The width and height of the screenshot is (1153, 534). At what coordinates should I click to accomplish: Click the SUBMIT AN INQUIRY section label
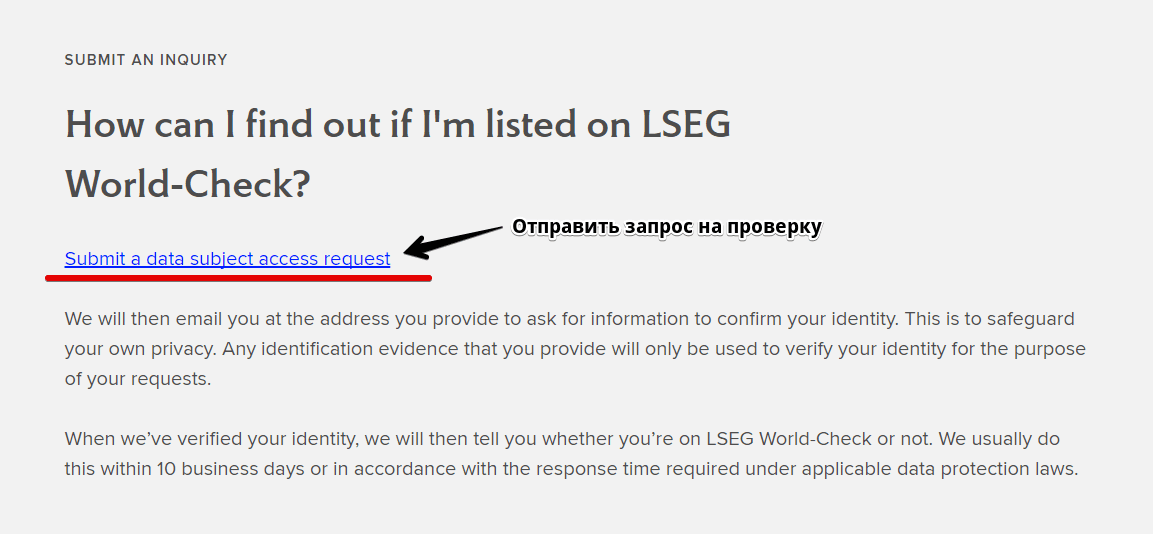146,60
